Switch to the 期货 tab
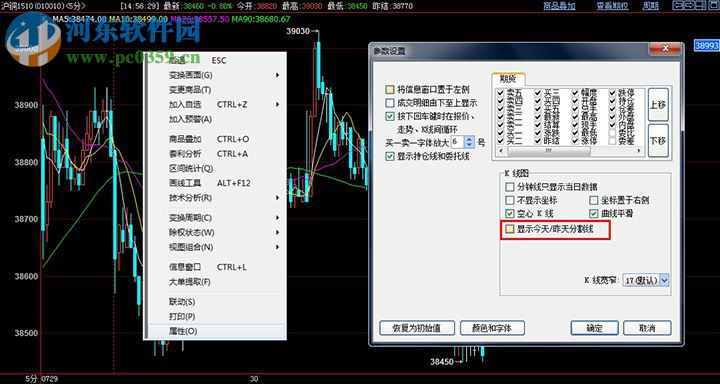The width and height of the screenshot is (720, 384). coord(508,79)
